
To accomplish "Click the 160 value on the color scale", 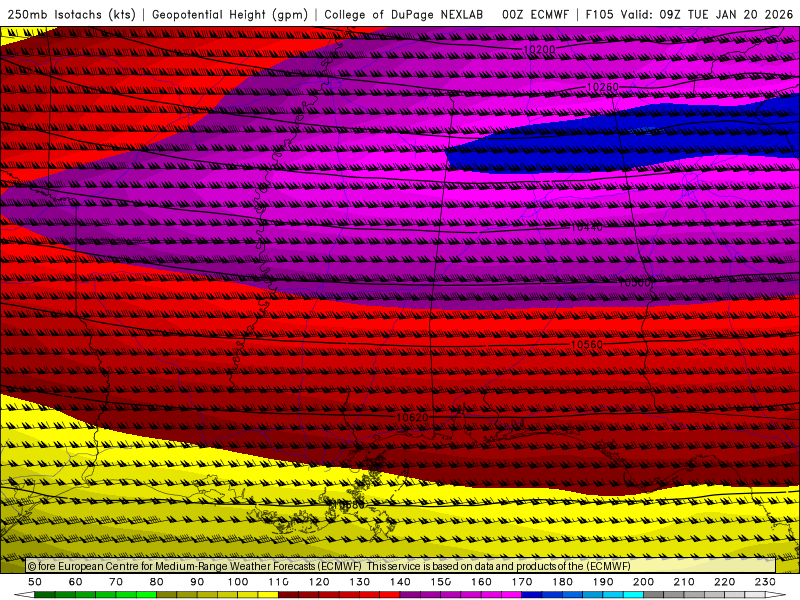I will point(481,582).
